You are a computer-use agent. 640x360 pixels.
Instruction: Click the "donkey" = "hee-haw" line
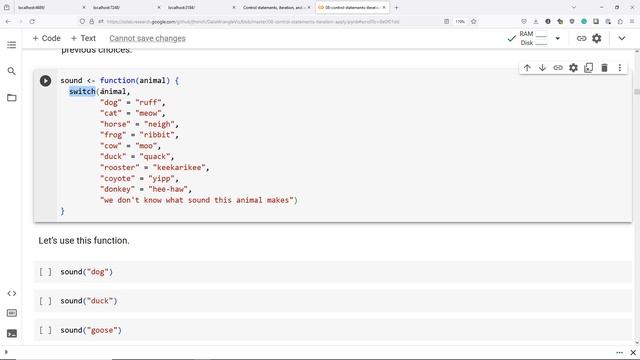[146, 189]
